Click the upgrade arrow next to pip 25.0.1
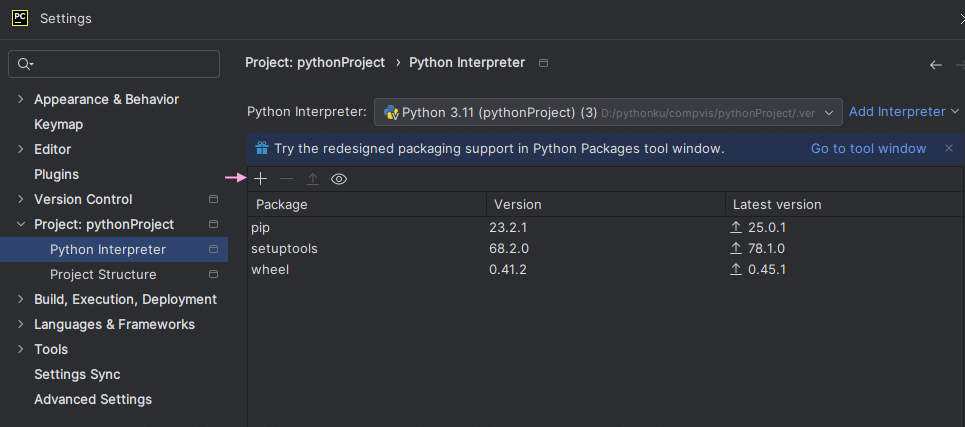This screenshot has width=965, height=427. 736,228
